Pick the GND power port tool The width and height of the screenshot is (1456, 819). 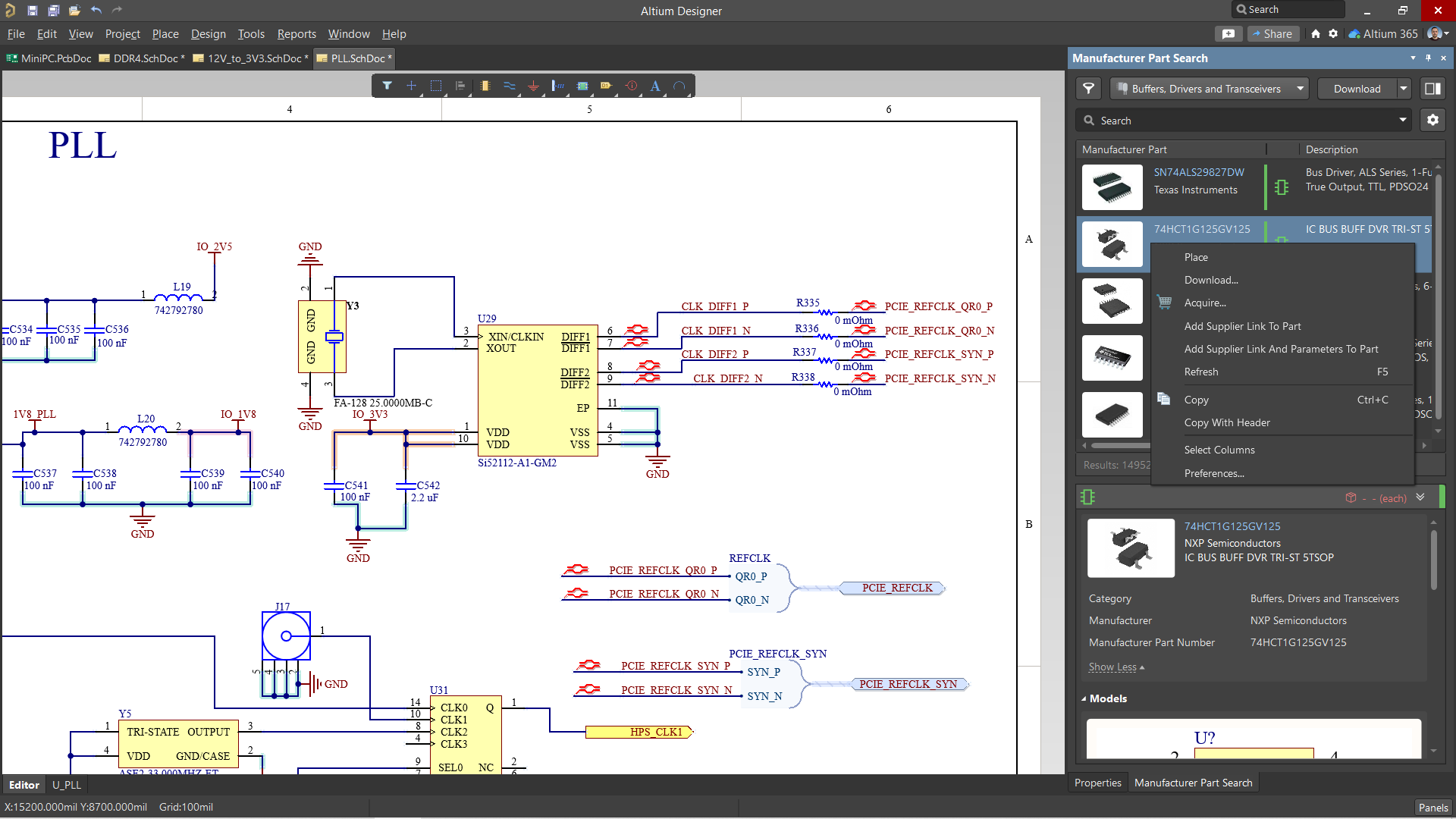point(533,86)
